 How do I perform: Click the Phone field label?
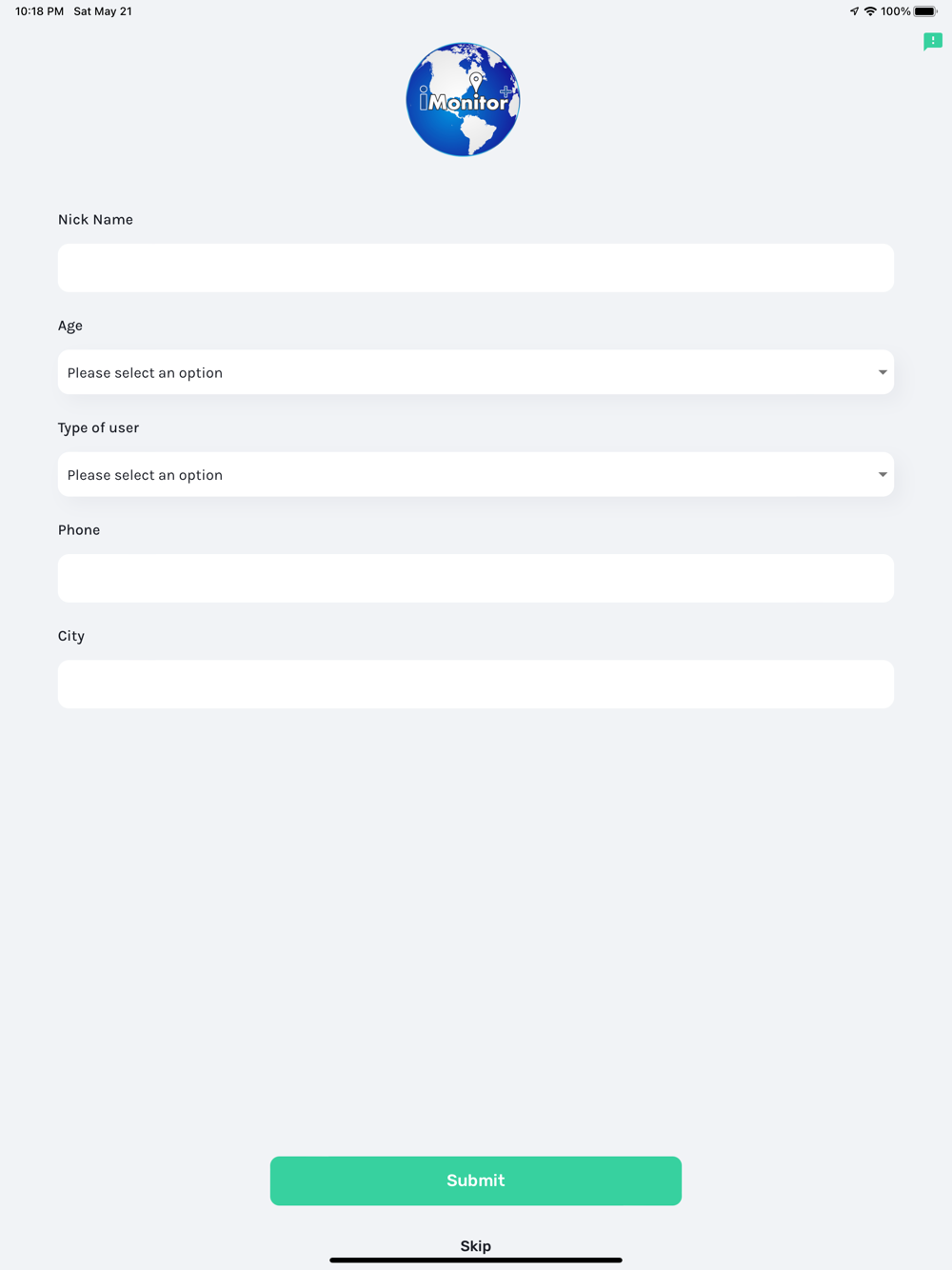[79, 529]
